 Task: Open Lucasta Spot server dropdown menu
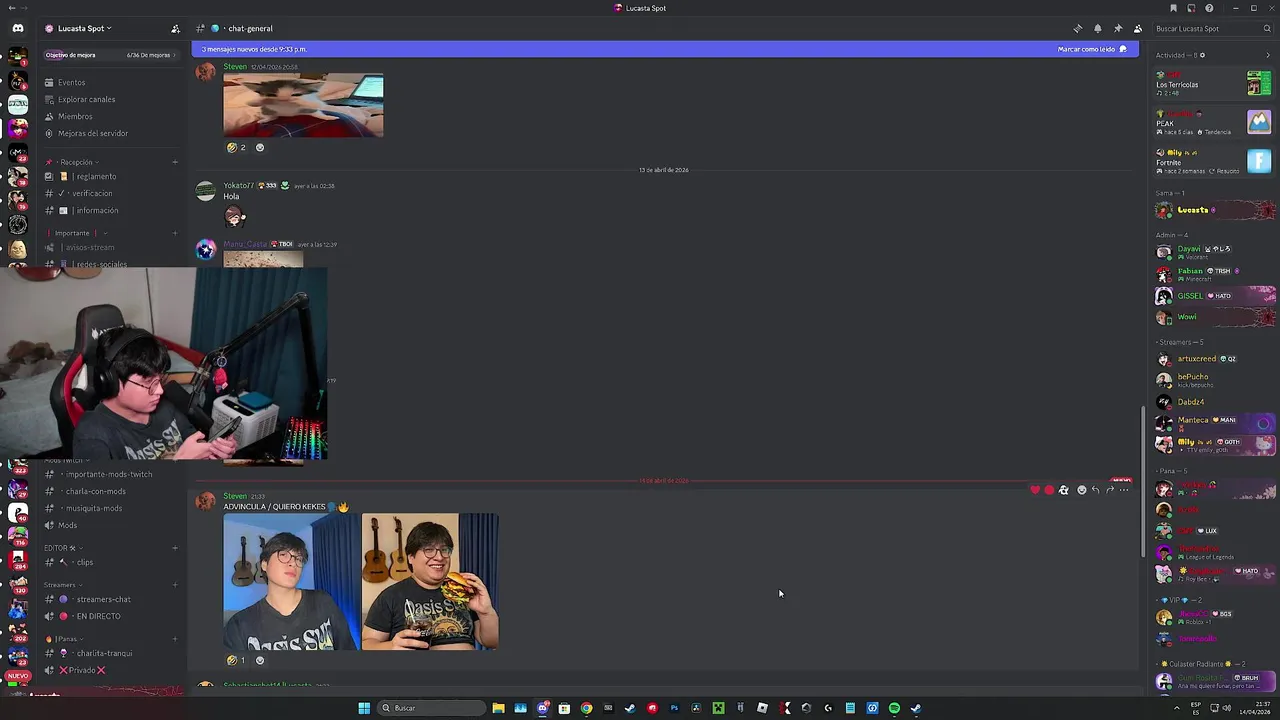click(86, 28)
